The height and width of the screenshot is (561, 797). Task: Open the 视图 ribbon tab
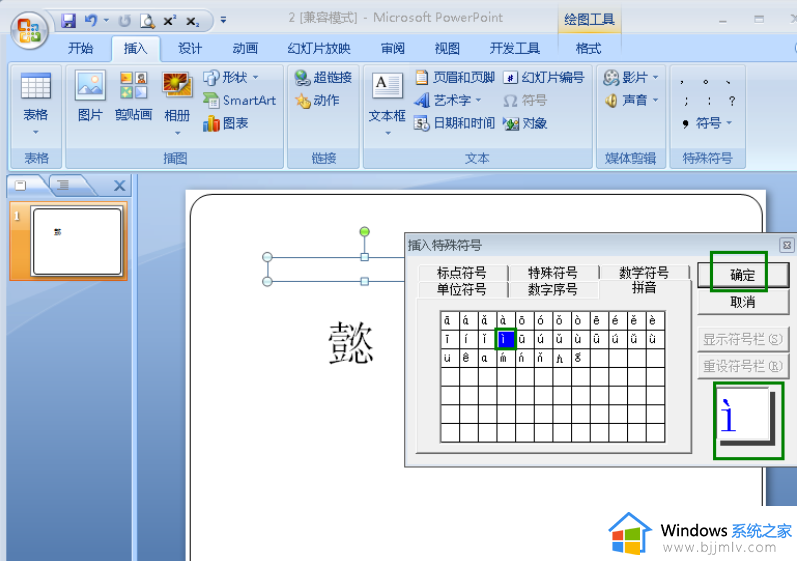pos(447,48)
